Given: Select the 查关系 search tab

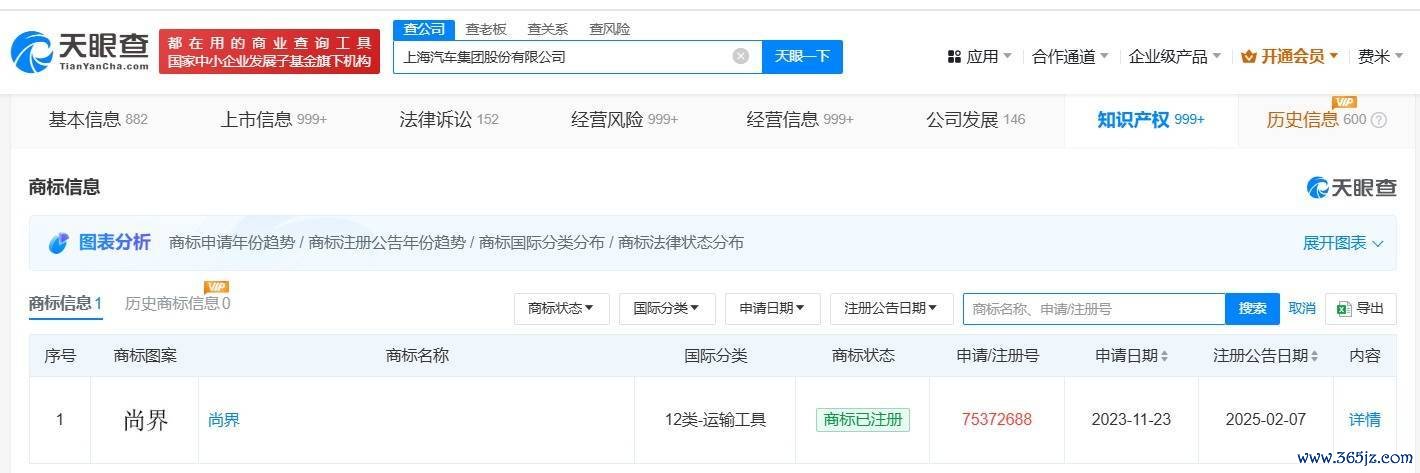Looking at the screenshot, I should pos(547,29).
